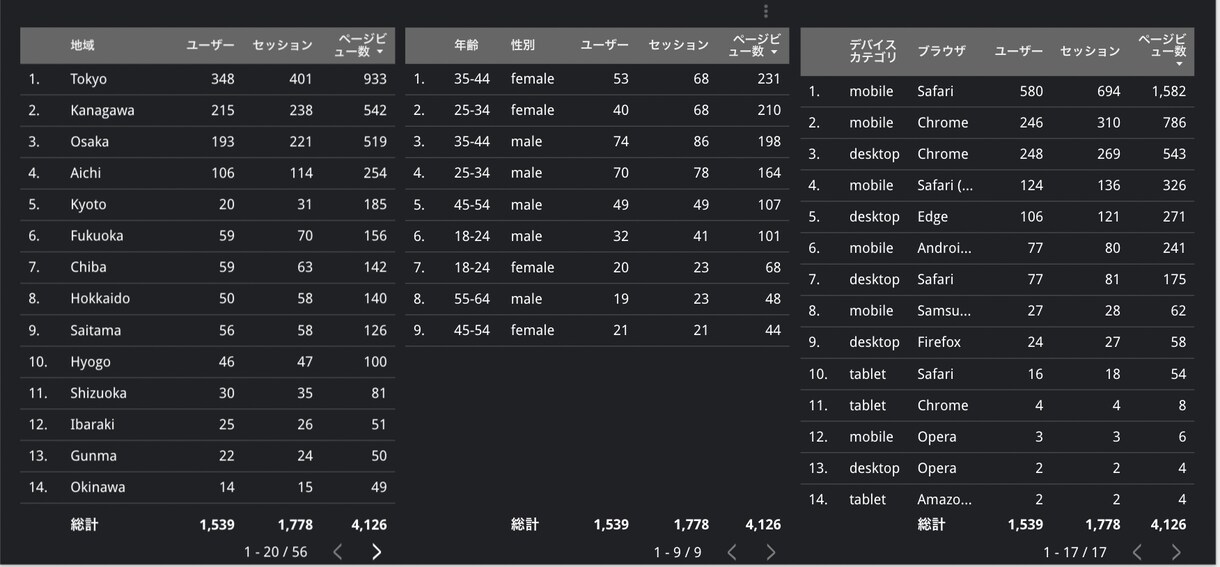Select the Kyoto region cell
This screenshot has height=567, width=1220.
88,205
